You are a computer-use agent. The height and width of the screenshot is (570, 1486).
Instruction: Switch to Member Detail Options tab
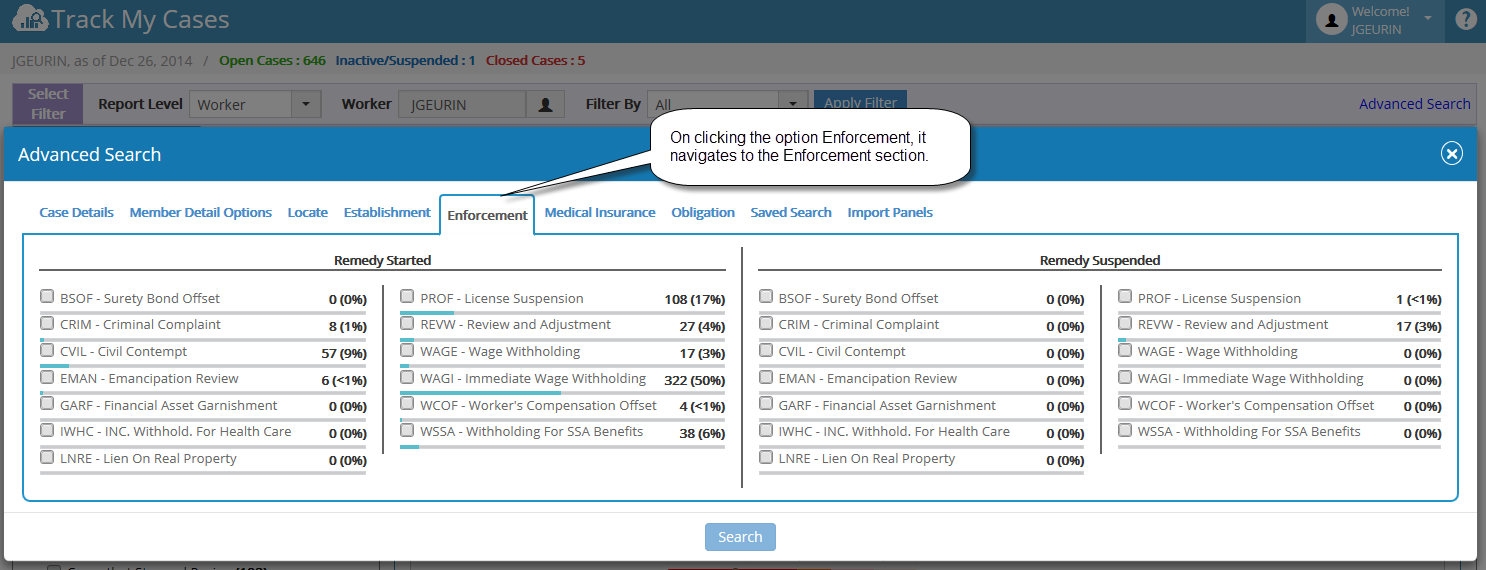pos(201,212)
